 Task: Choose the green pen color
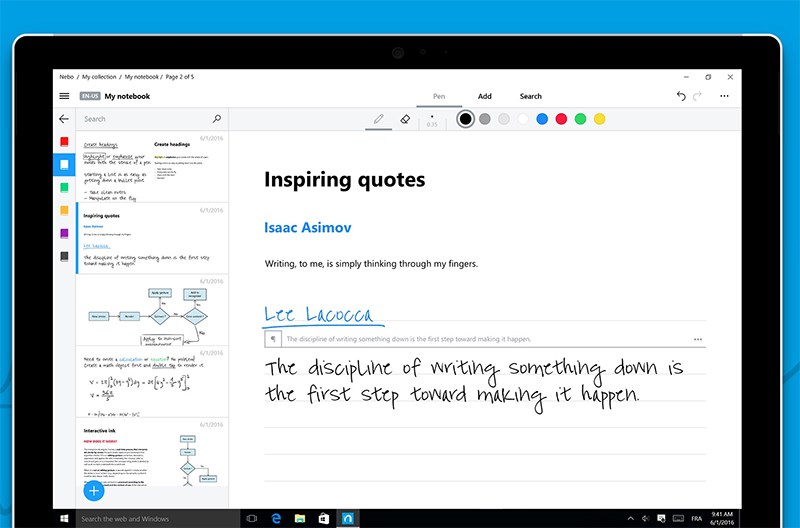click(581, 119)
